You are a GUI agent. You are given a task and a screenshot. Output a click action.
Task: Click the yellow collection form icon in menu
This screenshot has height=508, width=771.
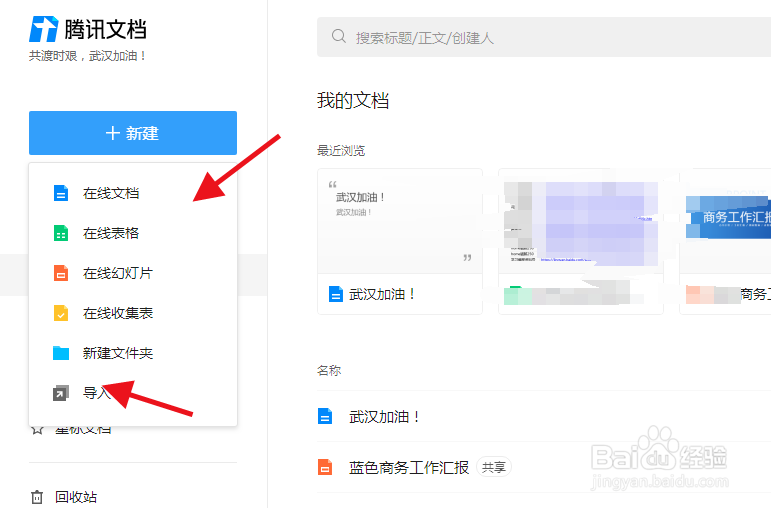pos(61,313)
